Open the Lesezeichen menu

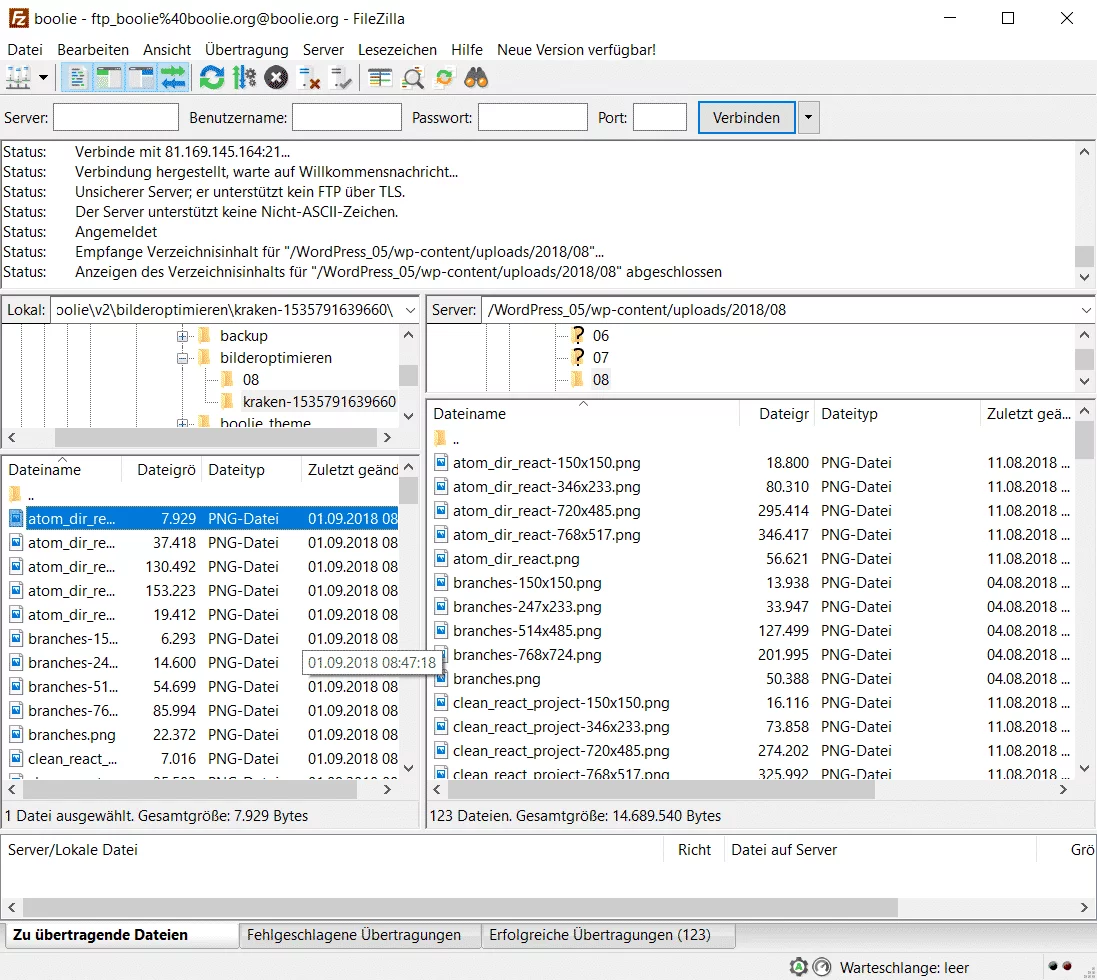[x=397, y=50]
